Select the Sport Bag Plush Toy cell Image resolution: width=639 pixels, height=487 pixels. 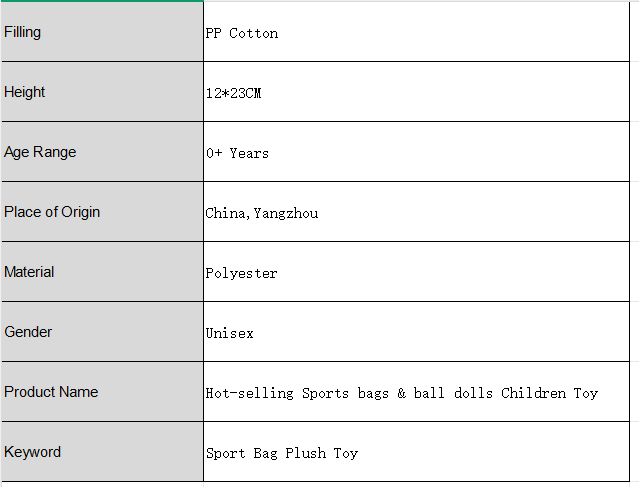[416, 452]
